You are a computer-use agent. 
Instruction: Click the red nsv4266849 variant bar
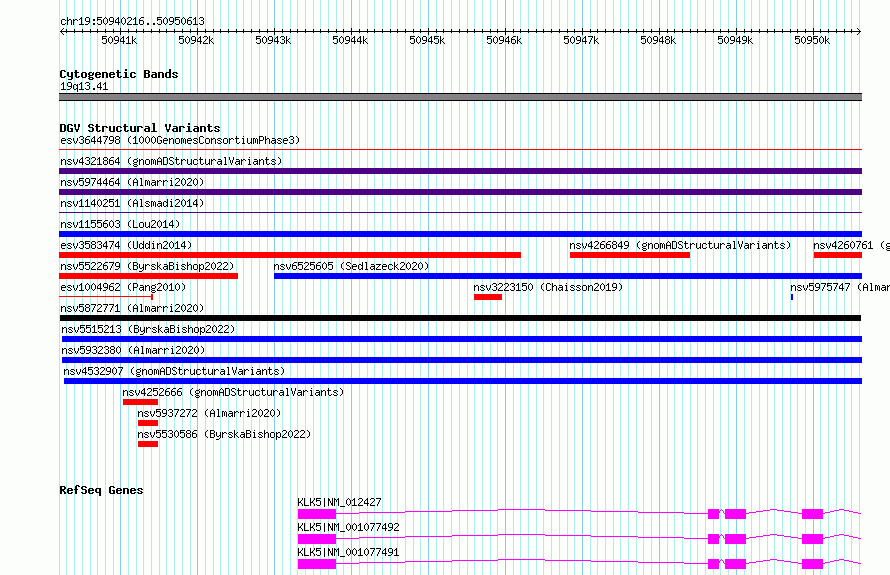(630, 255)
